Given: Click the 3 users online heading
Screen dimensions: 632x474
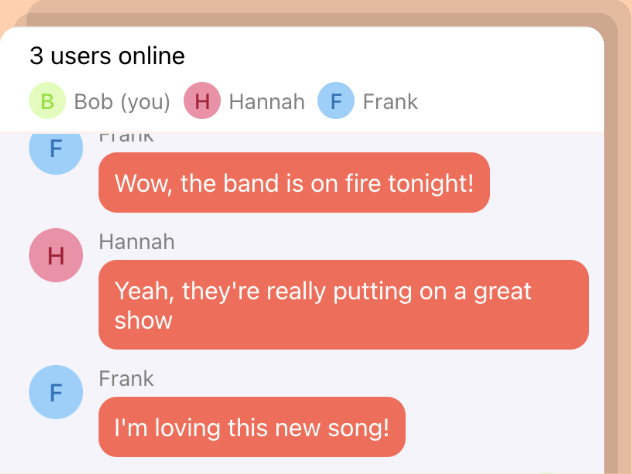Looking at the screenshot, I should coord(107,56).
